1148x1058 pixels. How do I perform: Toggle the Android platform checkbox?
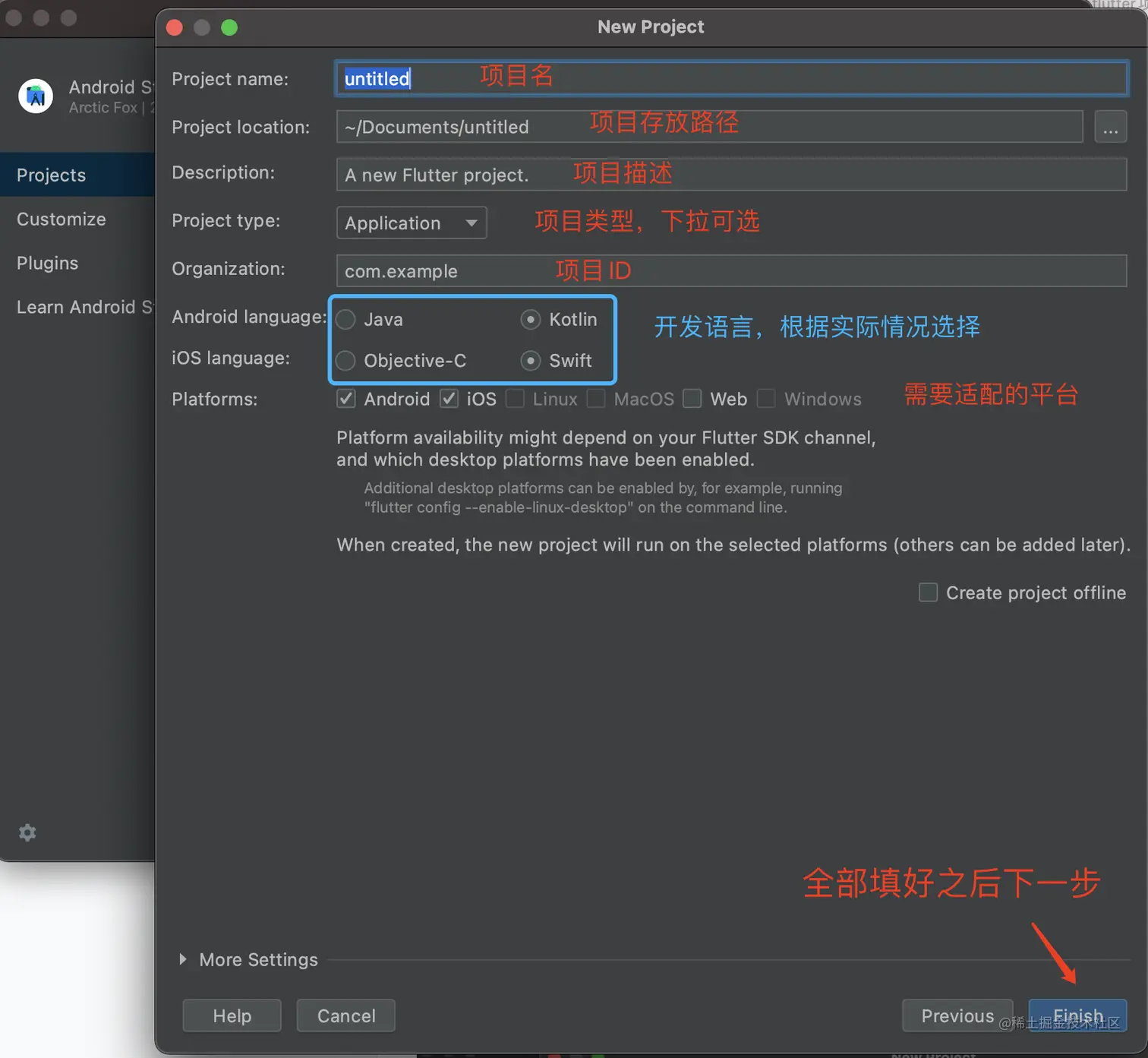(346, 399)
